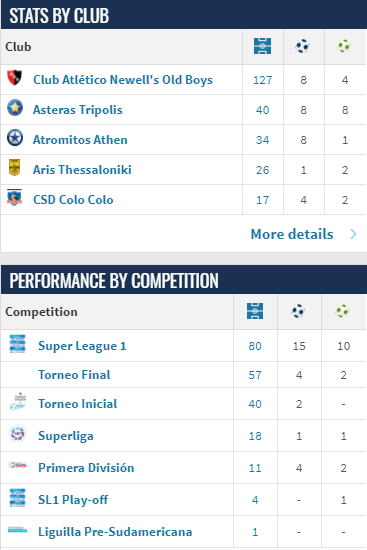Click the Aris Thessaloniki yellow crest

[14, 168]
